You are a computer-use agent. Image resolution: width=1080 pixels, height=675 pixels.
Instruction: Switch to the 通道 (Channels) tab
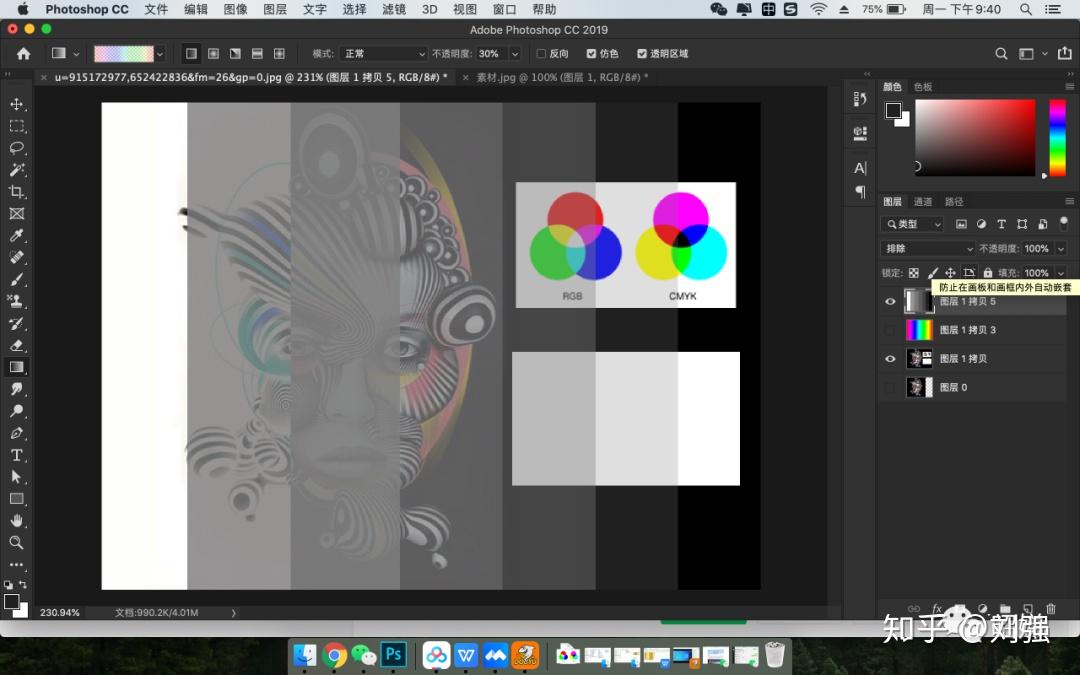point(922,201)
